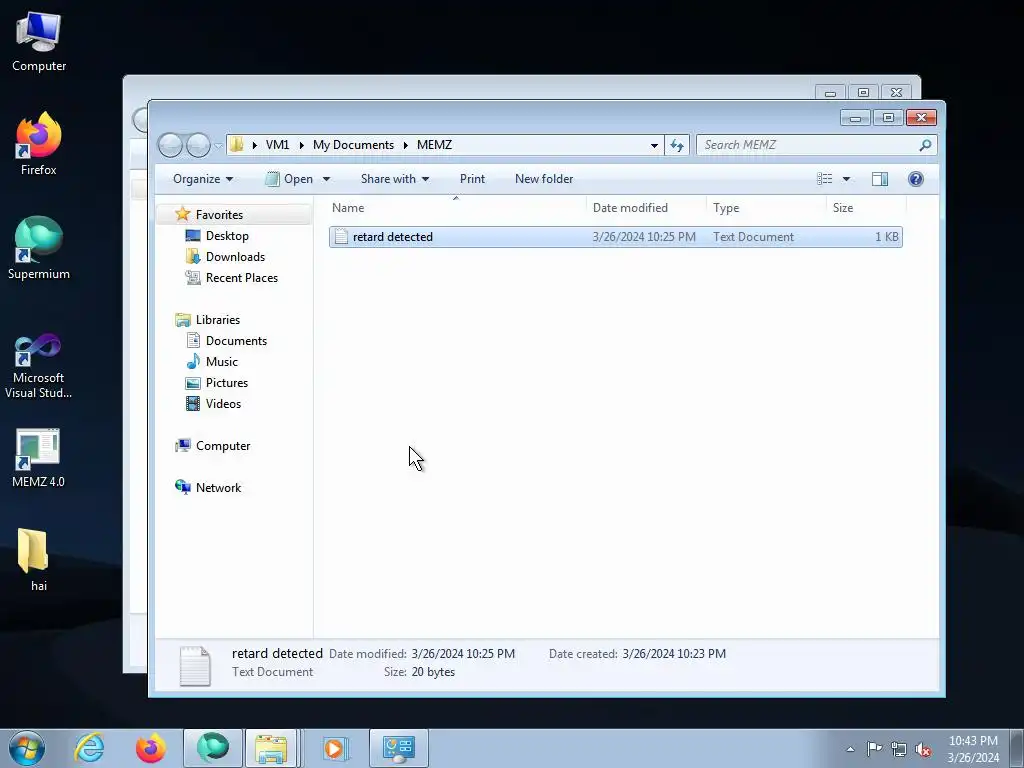Open Downloads under Favorites
This screenshot has width=1024, height=768.
(235, 257)
